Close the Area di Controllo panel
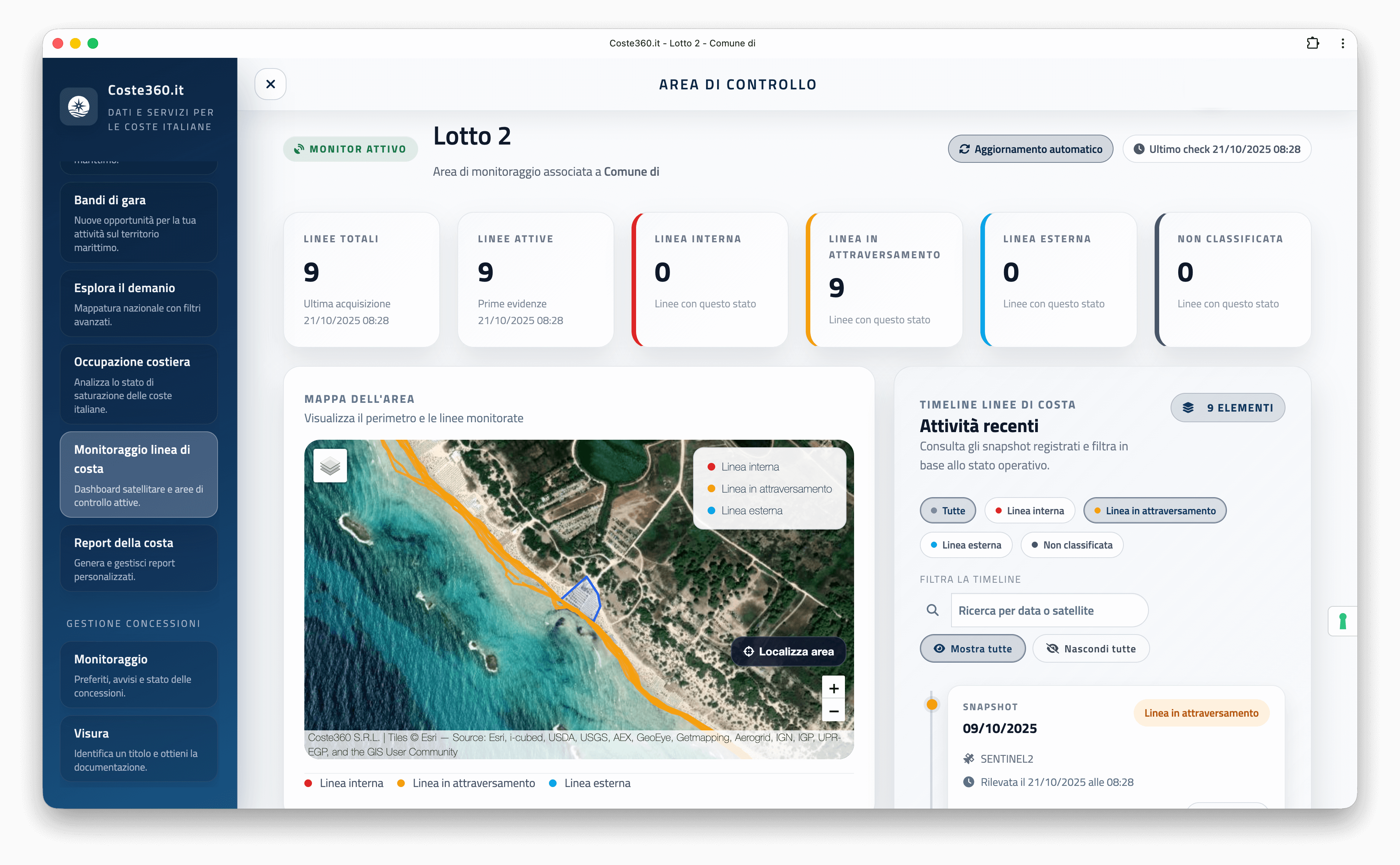The image size is (1400, 865). click(x=270, y=84)
